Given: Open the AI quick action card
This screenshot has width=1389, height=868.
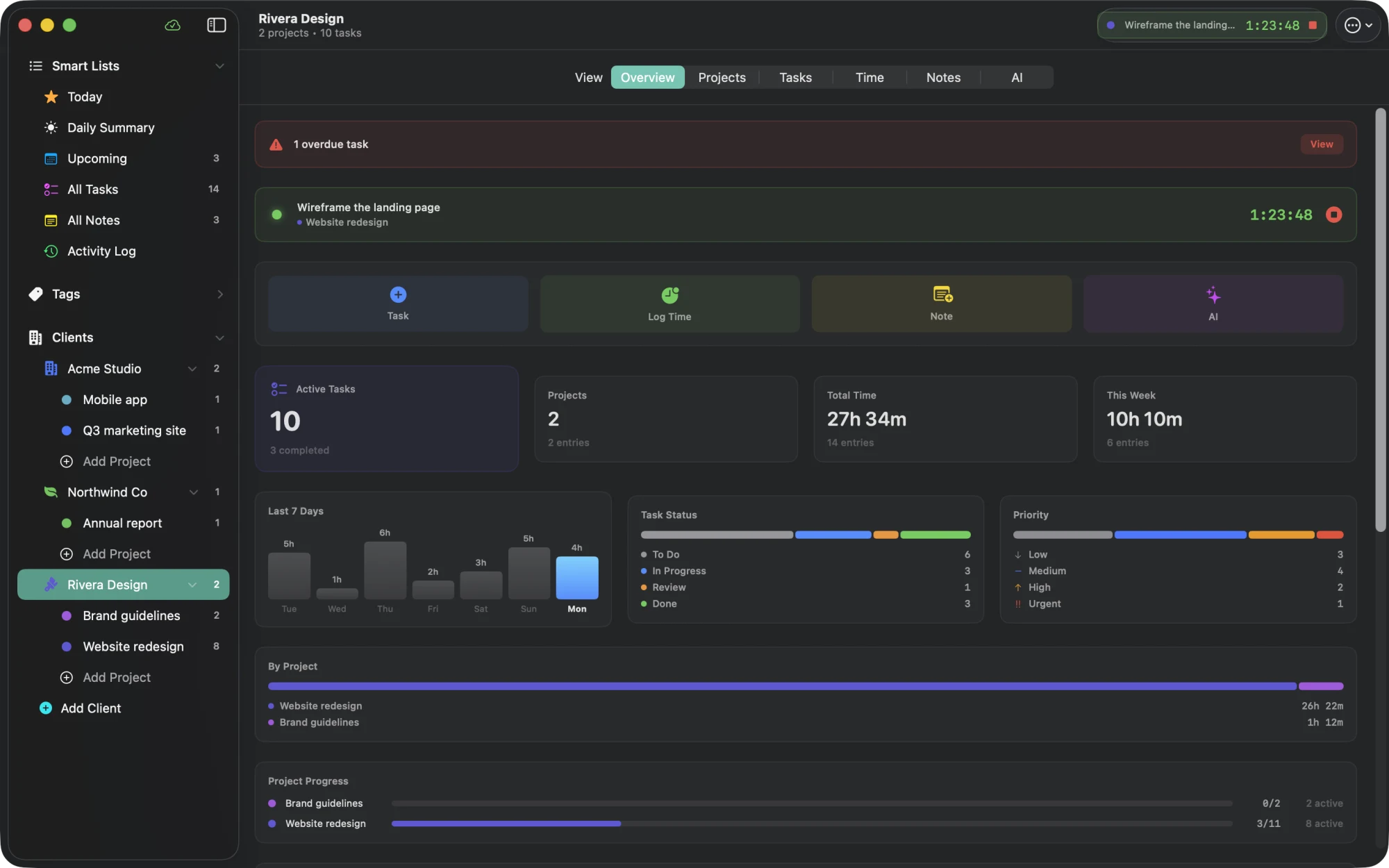Looking at the screenshot, I should pos(1213,303).
